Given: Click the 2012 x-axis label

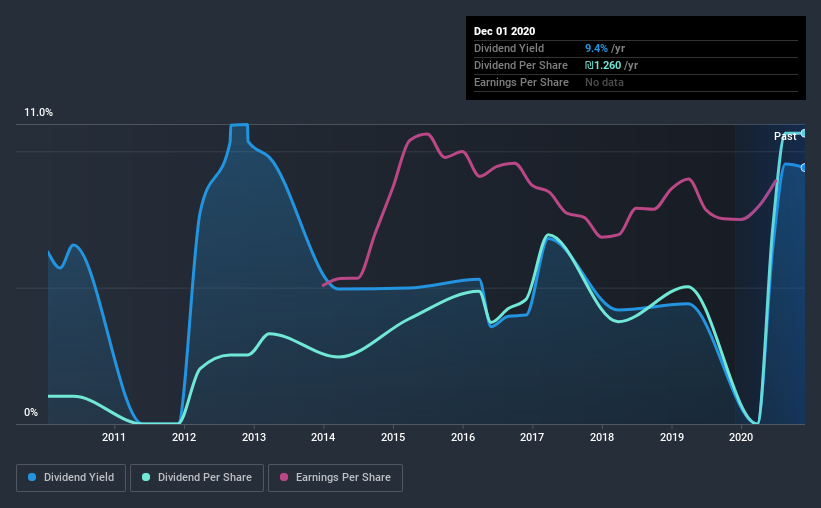Looking at the screenshot, I should pyautogui.click(x=184, y=437).
